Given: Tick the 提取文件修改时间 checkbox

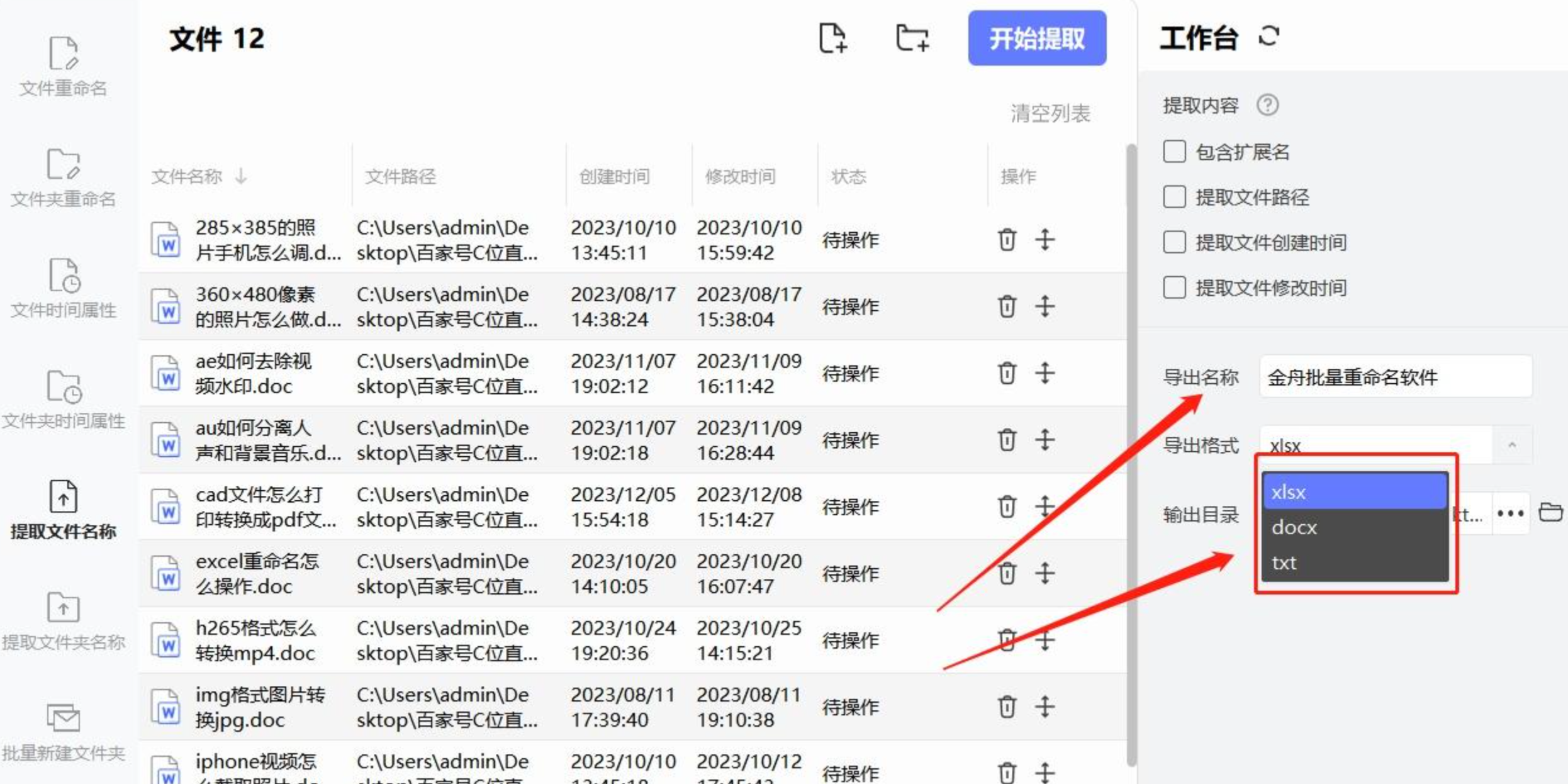Looking at the screenshot, I should [x=1174, y=288].
